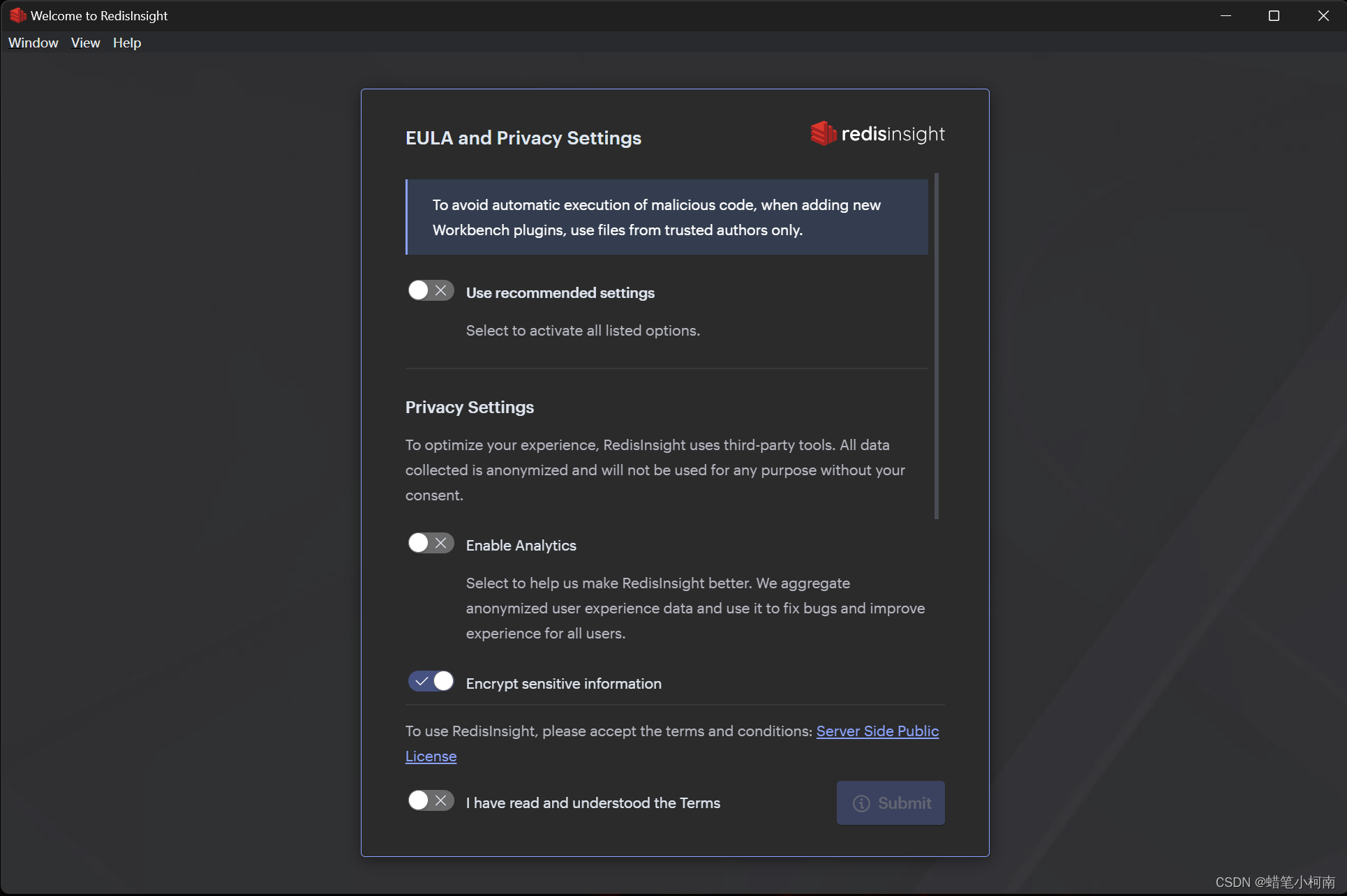Open the Window menu
Viewport: 1347px width, 896px height.
click(x=33, y=43)
